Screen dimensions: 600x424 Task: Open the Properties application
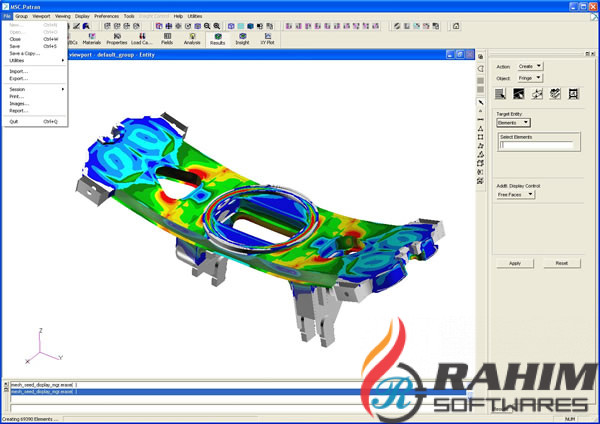point(117,39)
